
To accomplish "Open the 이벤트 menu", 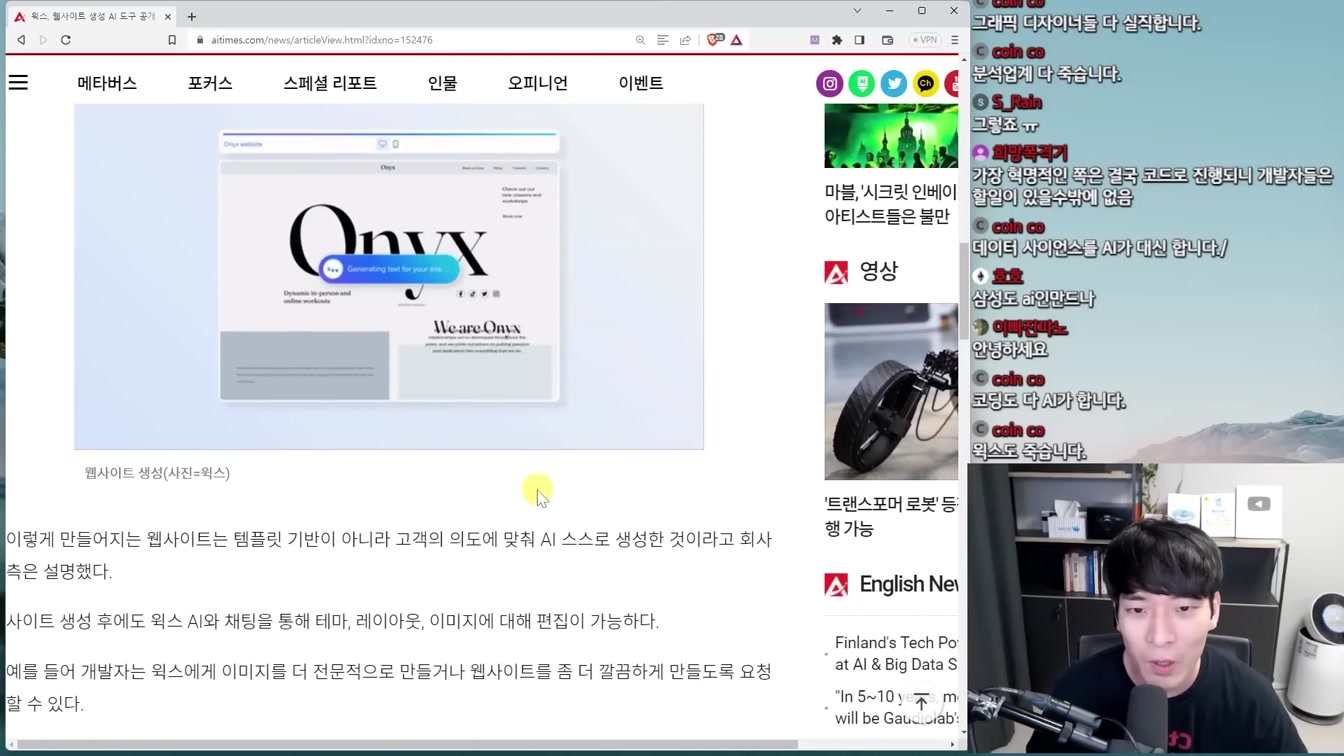I will 641,83.
